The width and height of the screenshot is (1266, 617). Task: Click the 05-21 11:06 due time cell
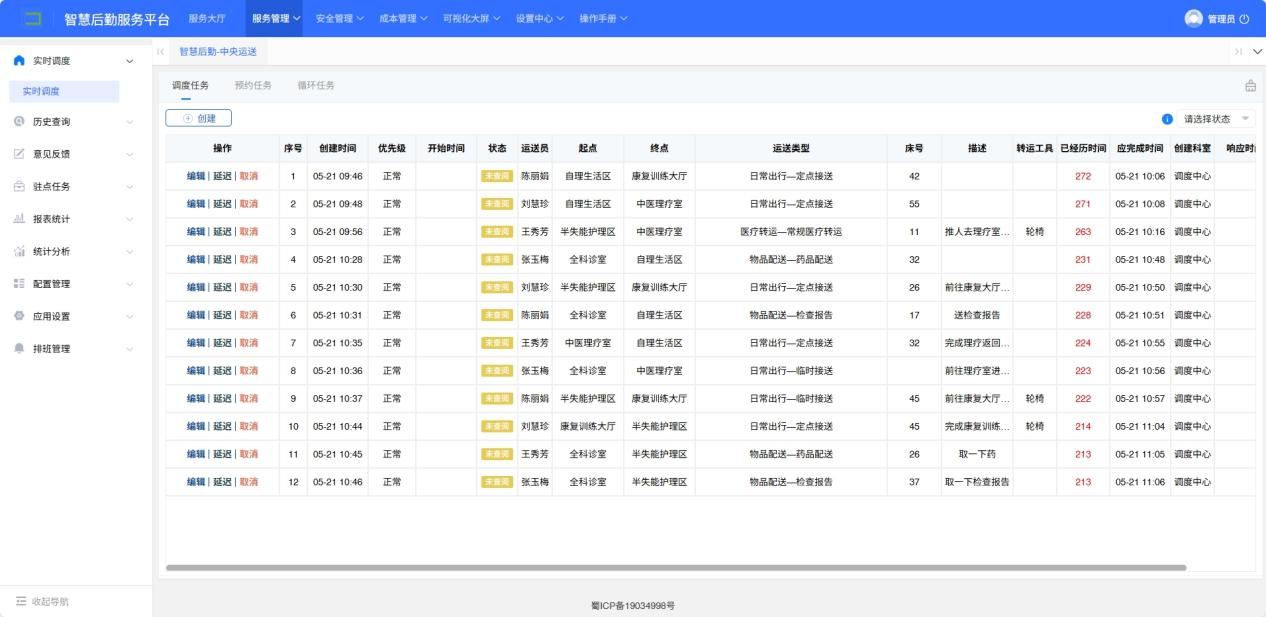coord(1139,482)
